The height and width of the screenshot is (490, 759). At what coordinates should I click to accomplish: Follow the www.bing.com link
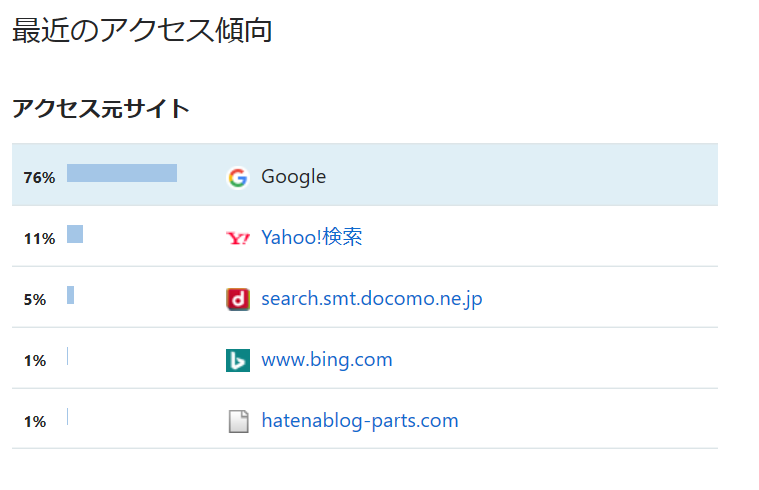326,360
